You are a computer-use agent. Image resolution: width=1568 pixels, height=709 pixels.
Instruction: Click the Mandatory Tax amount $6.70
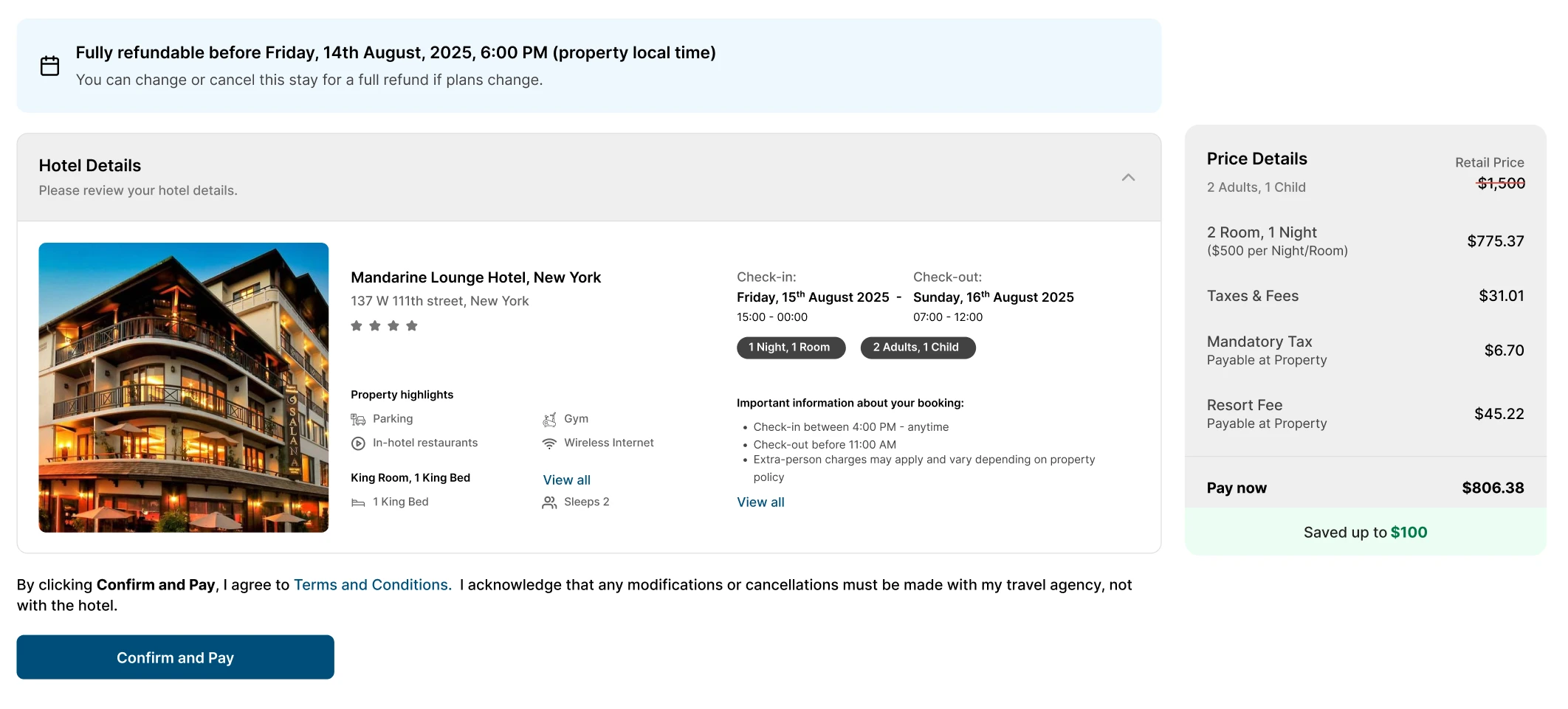[x=1505, y=350]
